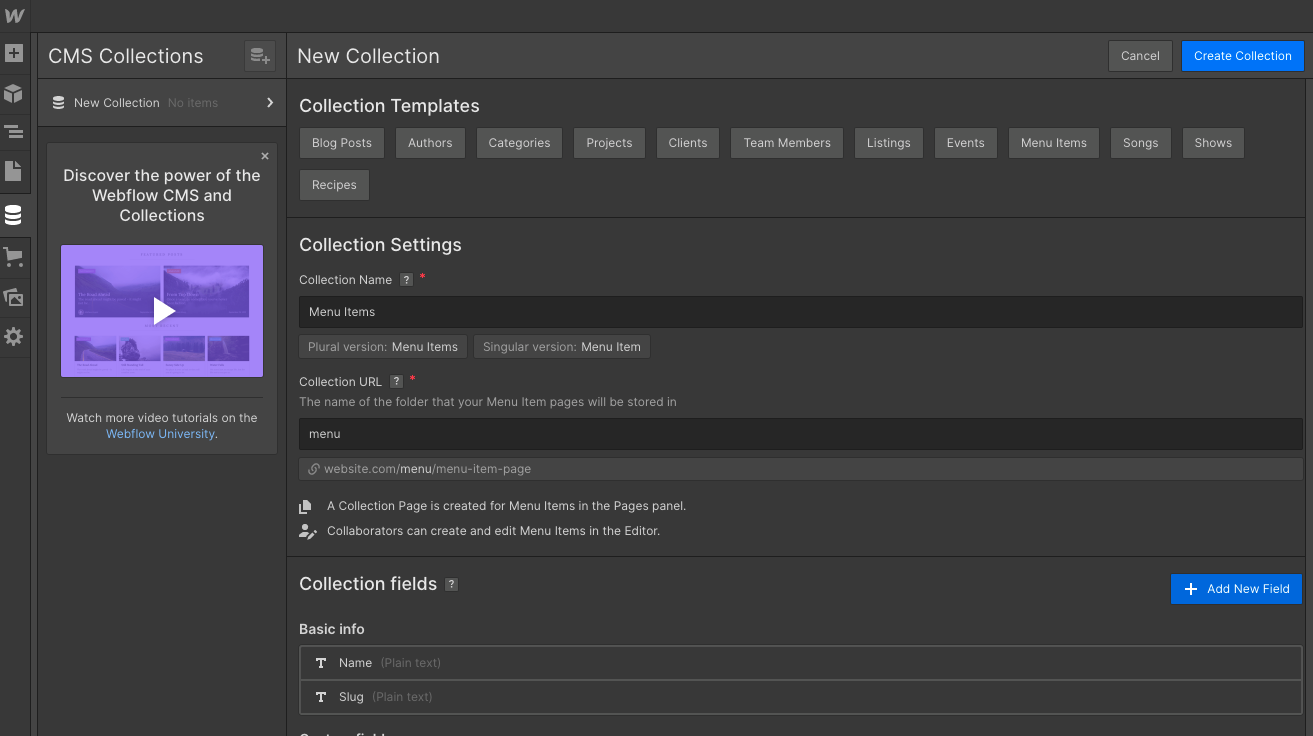Open the Webflow logo menu

coord(14,16)
